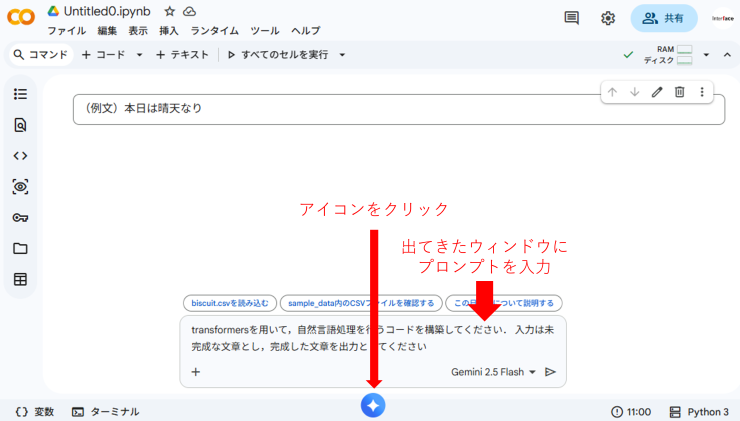The height and width of the screenshot is (421, 740).
Task: Open the code snippets sidebar icon
Action: point(20,156)
